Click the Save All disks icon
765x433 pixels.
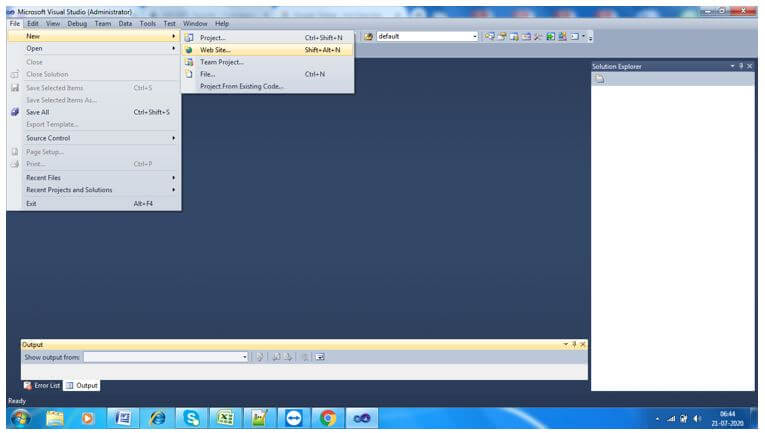click(15, 112)
